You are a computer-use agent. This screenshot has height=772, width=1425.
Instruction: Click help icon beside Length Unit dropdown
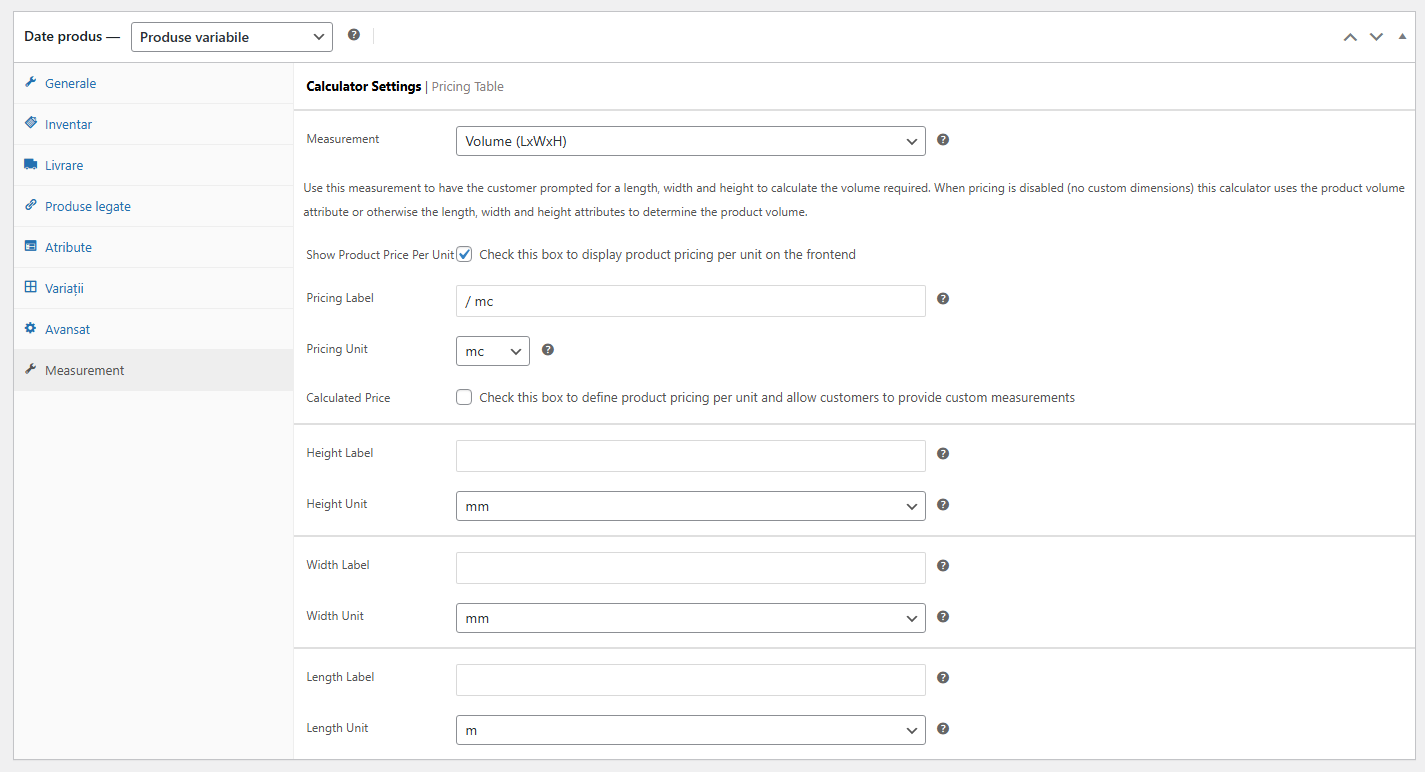pos(942,729)
